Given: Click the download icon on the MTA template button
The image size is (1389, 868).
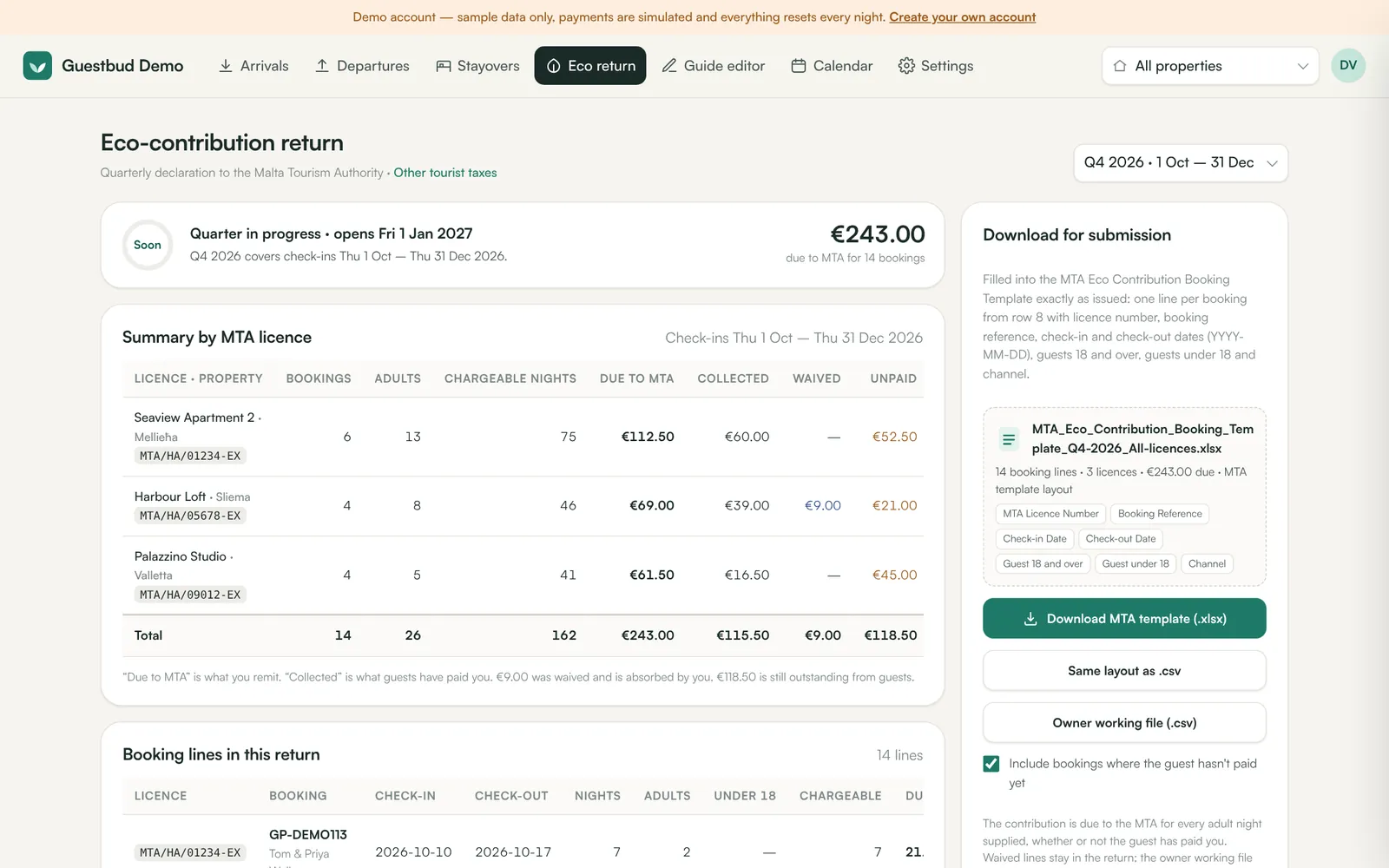Looking at the screenshot, I should click(x=1030, y=619).
